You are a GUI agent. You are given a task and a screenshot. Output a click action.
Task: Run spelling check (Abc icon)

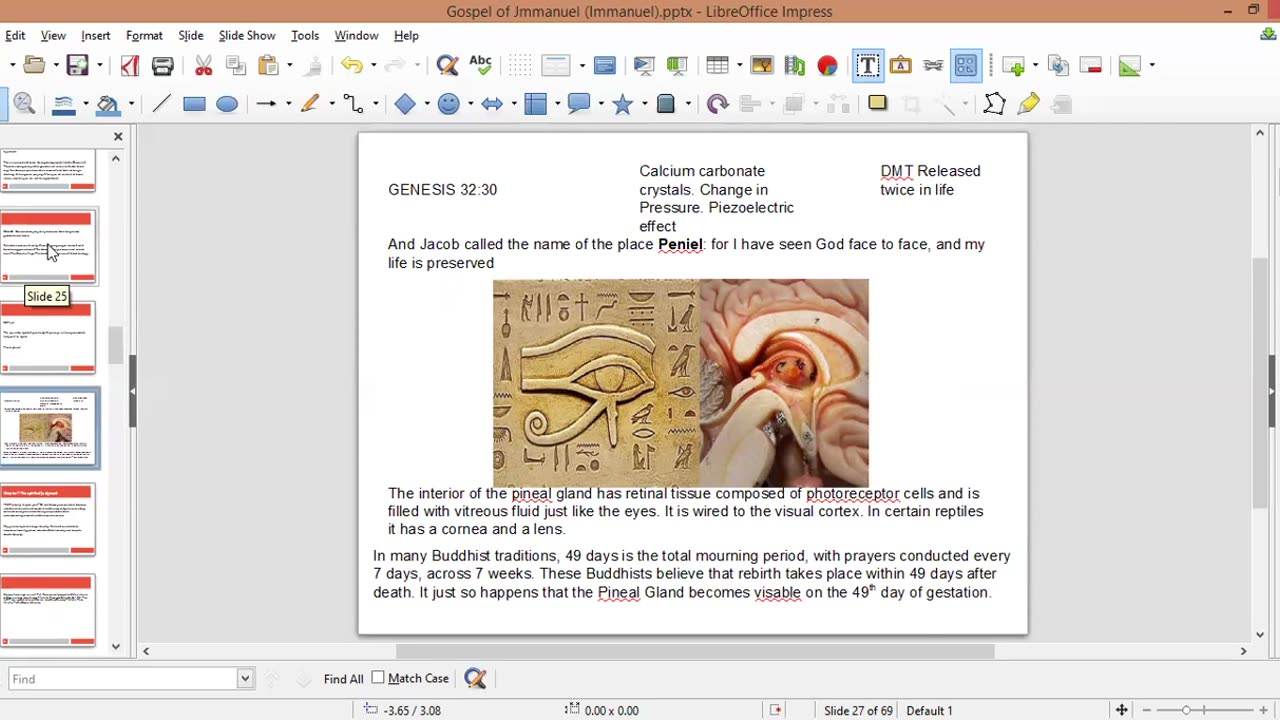(x=480, y=66)
